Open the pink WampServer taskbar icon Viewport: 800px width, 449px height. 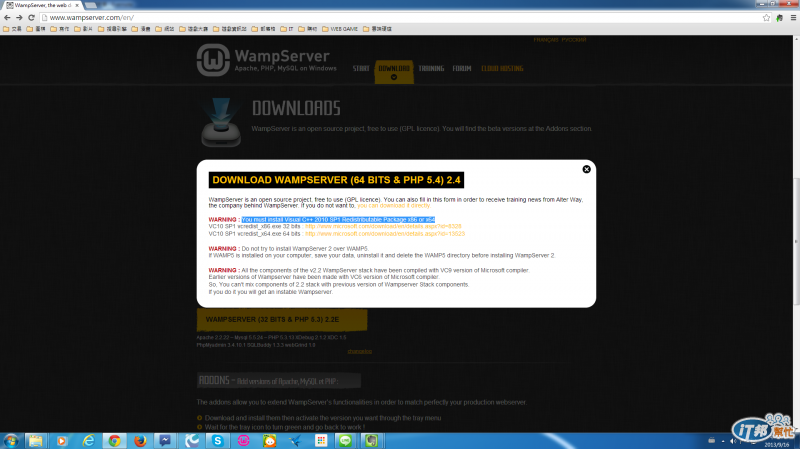coord(243,441)
